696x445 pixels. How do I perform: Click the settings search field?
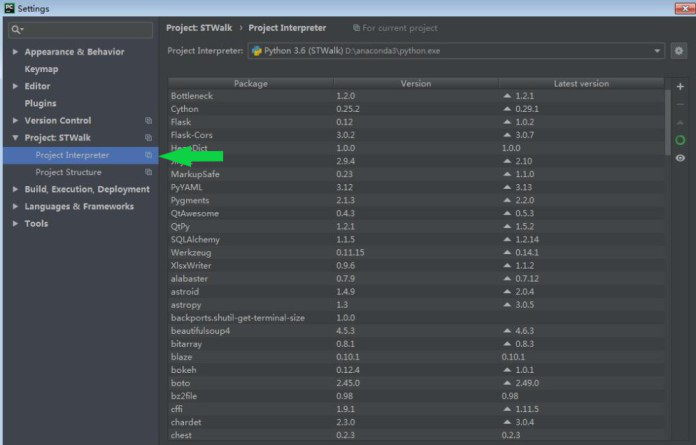pos(81,30)
